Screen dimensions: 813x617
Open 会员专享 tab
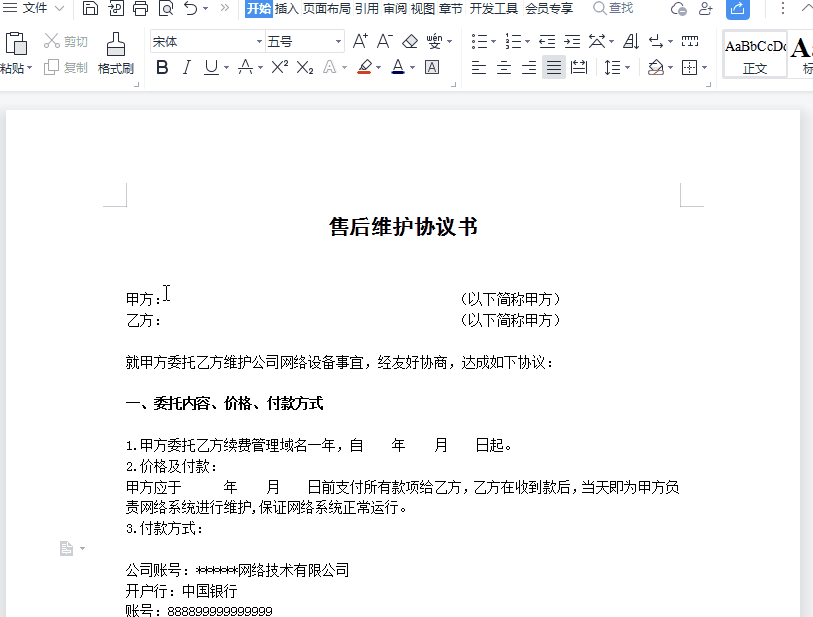tap(549, 9)
